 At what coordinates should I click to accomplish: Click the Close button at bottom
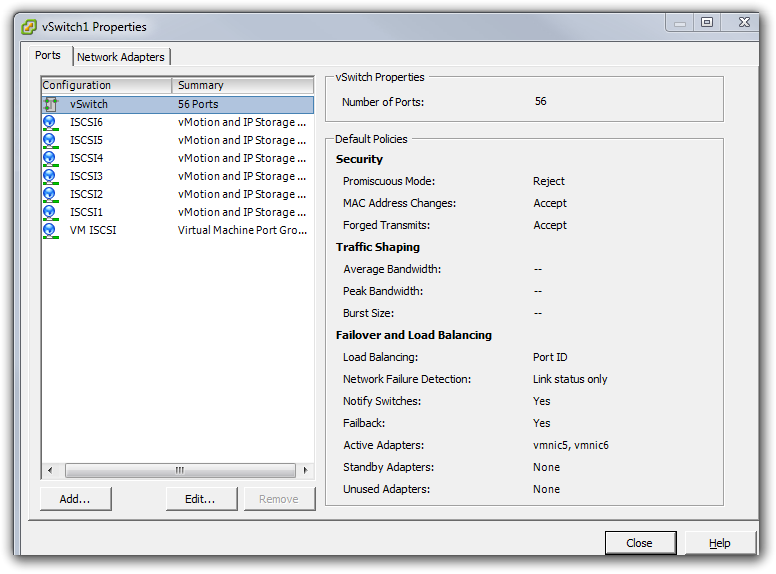[640, 543]
